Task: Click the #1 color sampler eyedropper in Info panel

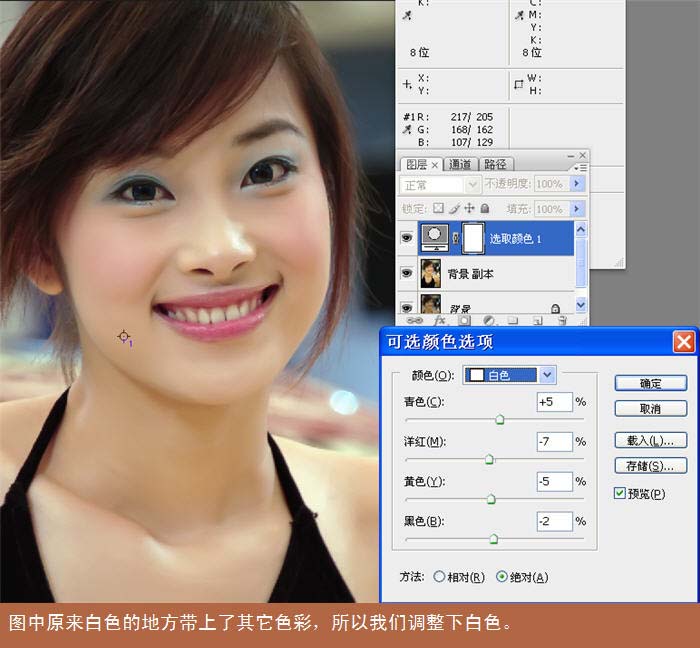Action: pyautogui.click(x=407, y=129)
